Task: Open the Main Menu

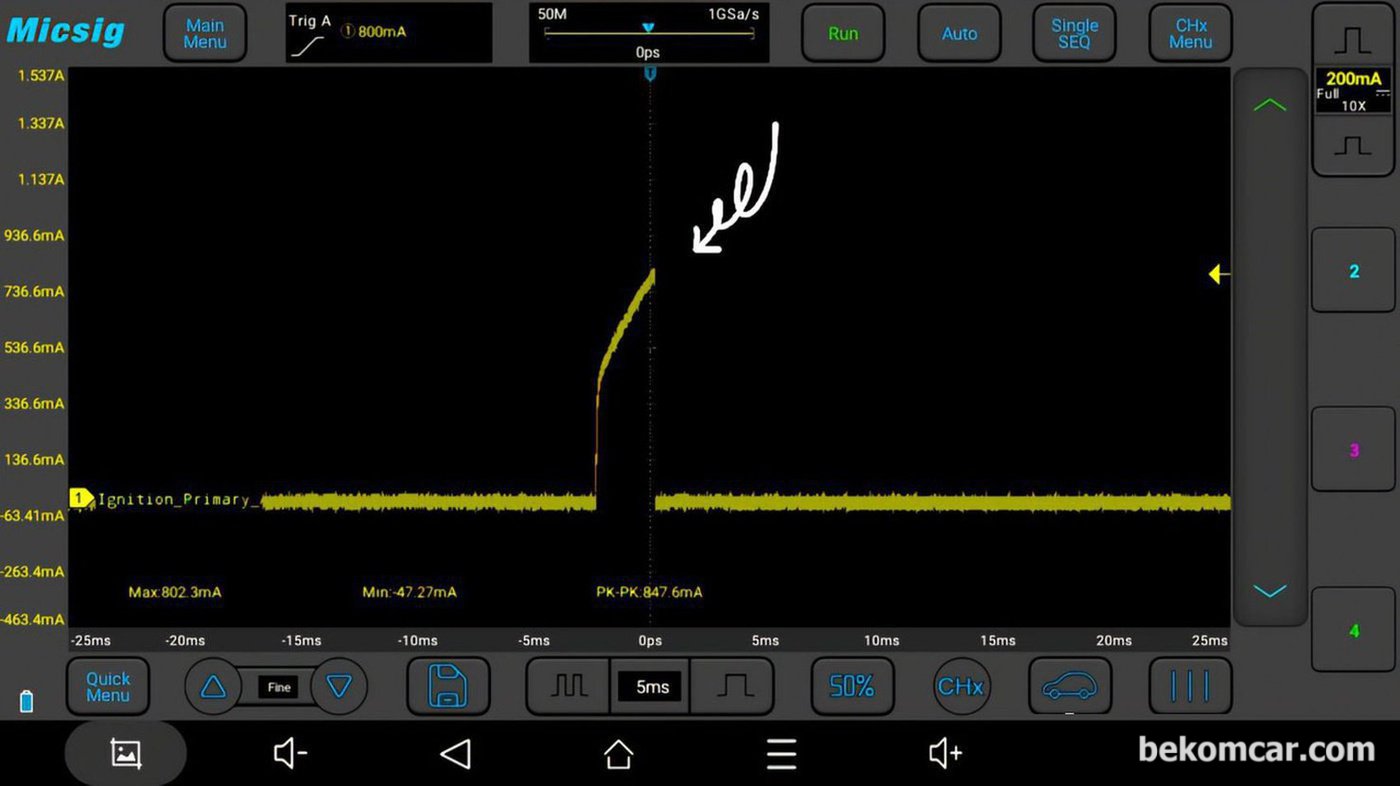Action: point(204,34)
